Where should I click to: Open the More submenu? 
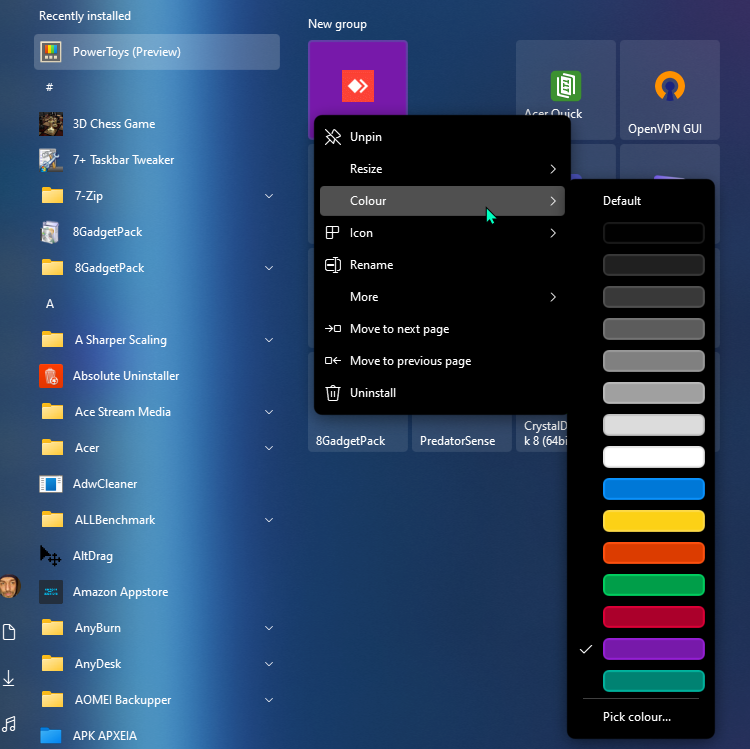tap(442, 297)
